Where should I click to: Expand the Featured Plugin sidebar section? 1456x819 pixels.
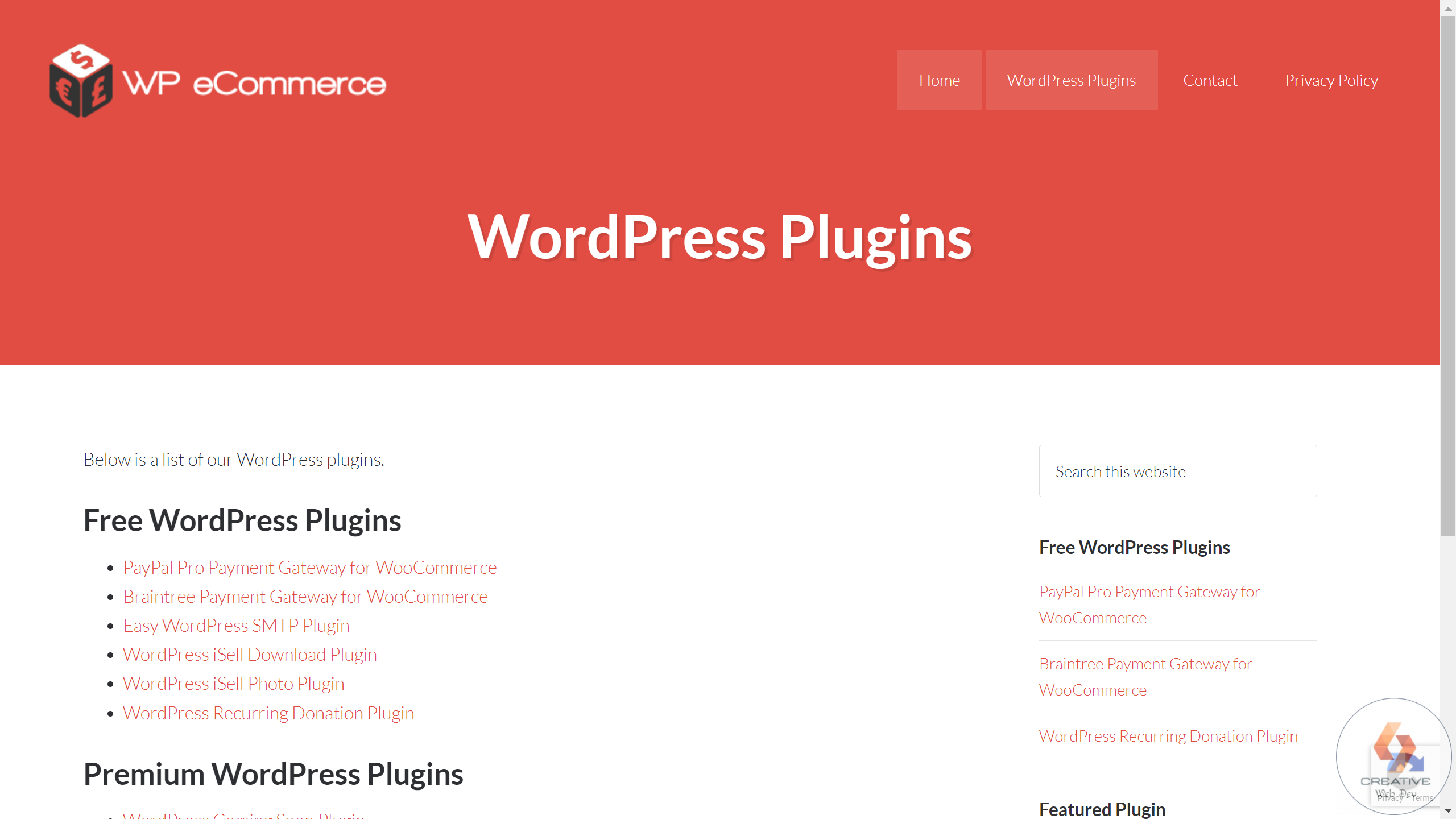[x=1102, y=808]
